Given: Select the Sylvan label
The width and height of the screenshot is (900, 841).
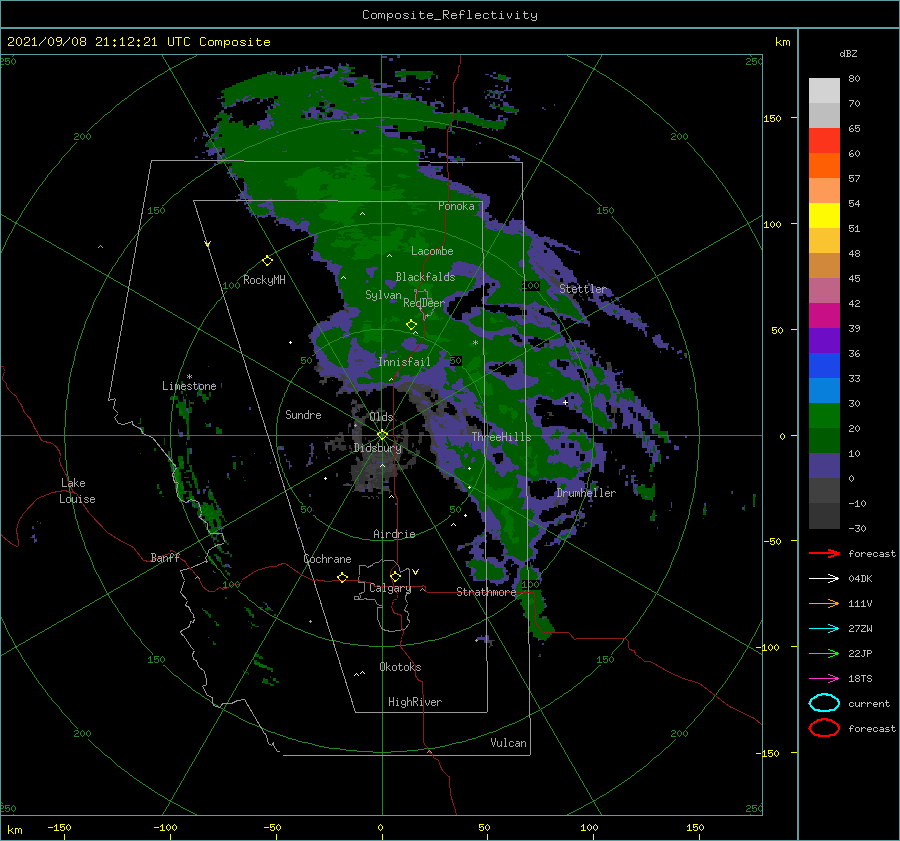Looking at the screenshot, I should point(383,295).
